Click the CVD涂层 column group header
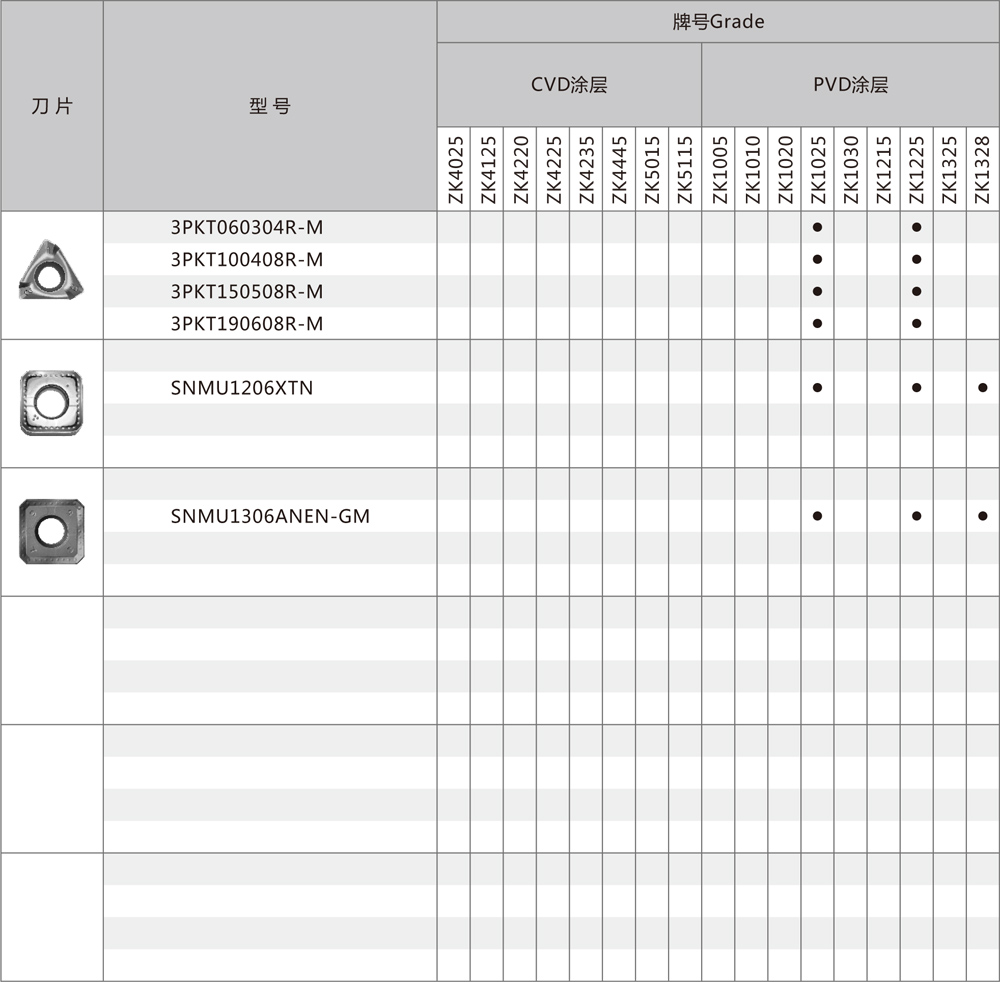 (569, 85)
